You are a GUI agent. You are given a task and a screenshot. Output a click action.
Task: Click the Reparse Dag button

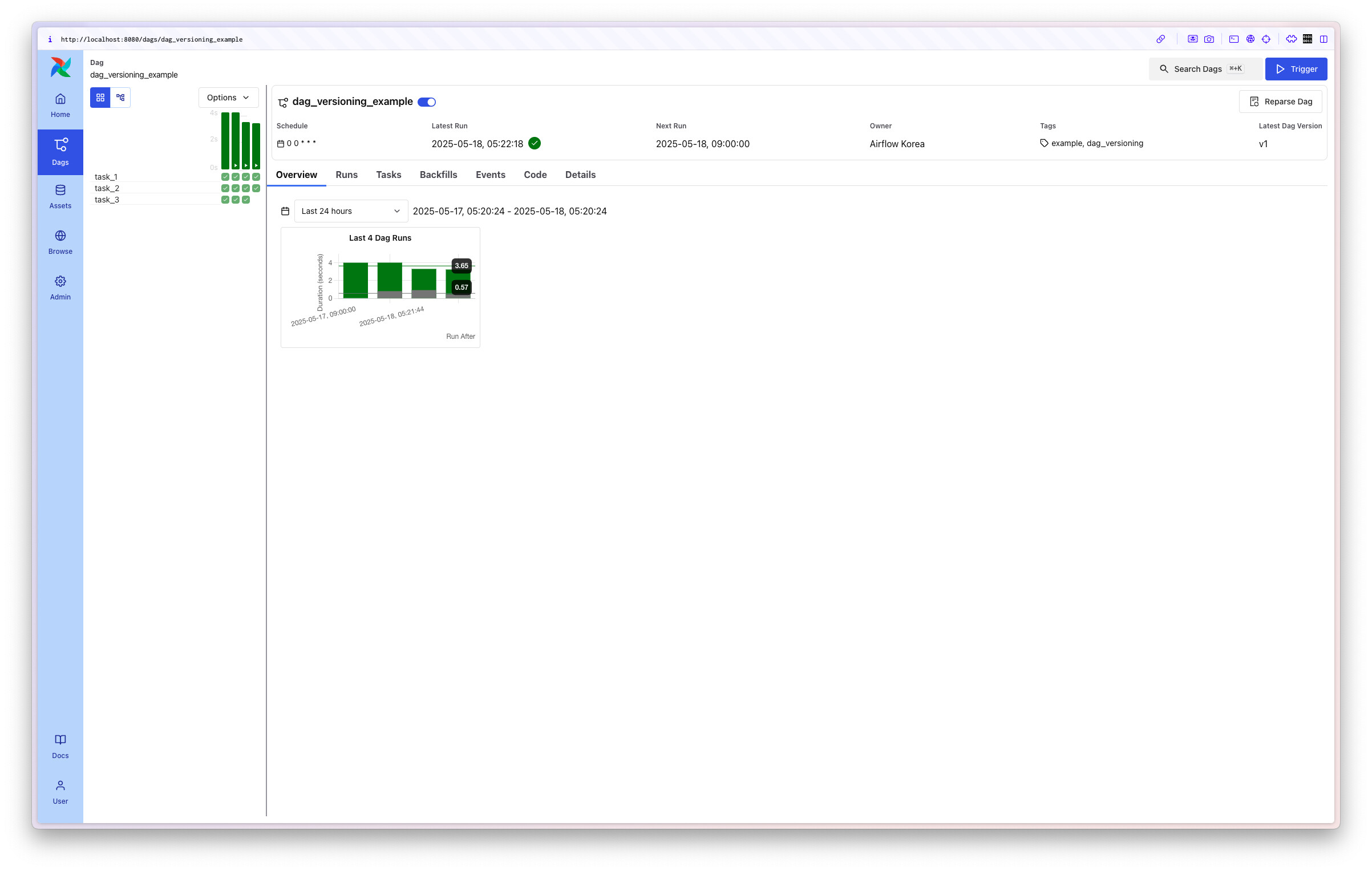click(1280, 102)
